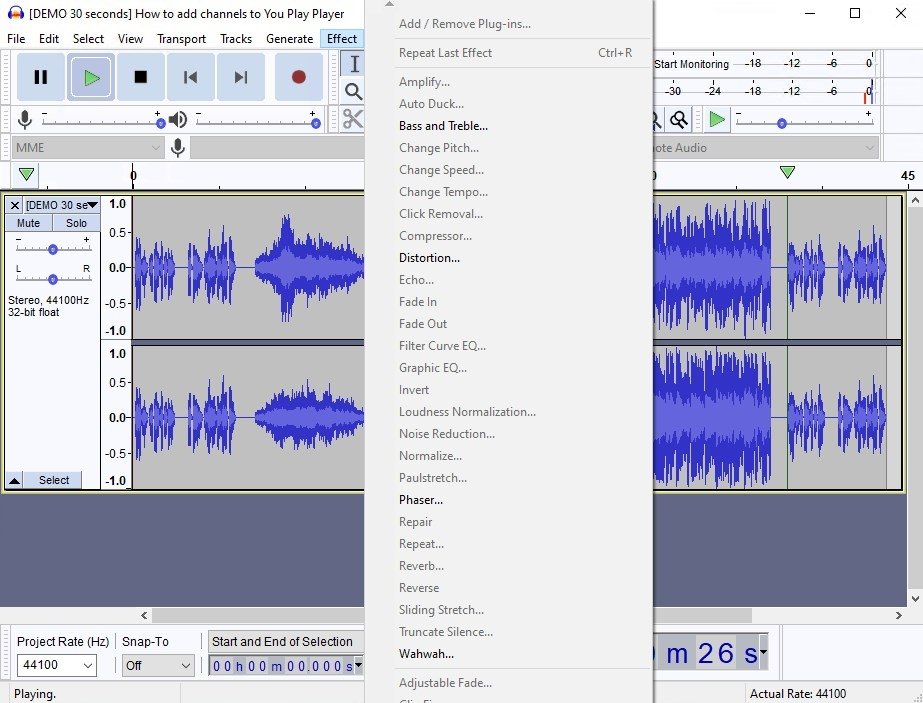Adjust the playback volume slider handle
Image resolution: width=923 pixels, height=703 pixels.
(x=316, y=123)
